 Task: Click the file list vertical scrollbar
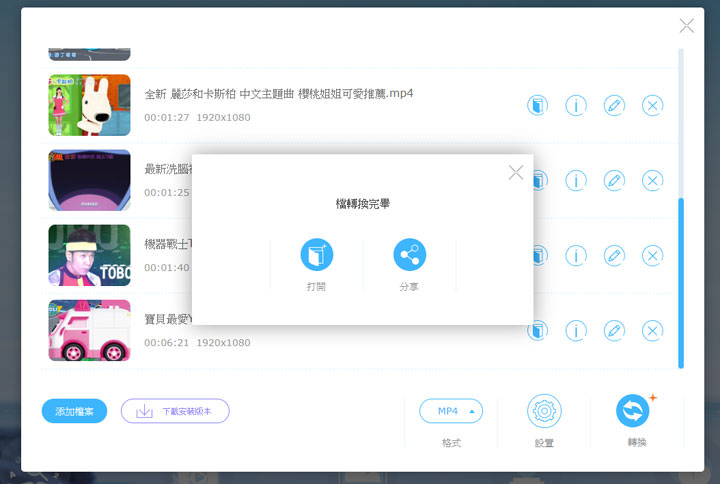(681, 283)
